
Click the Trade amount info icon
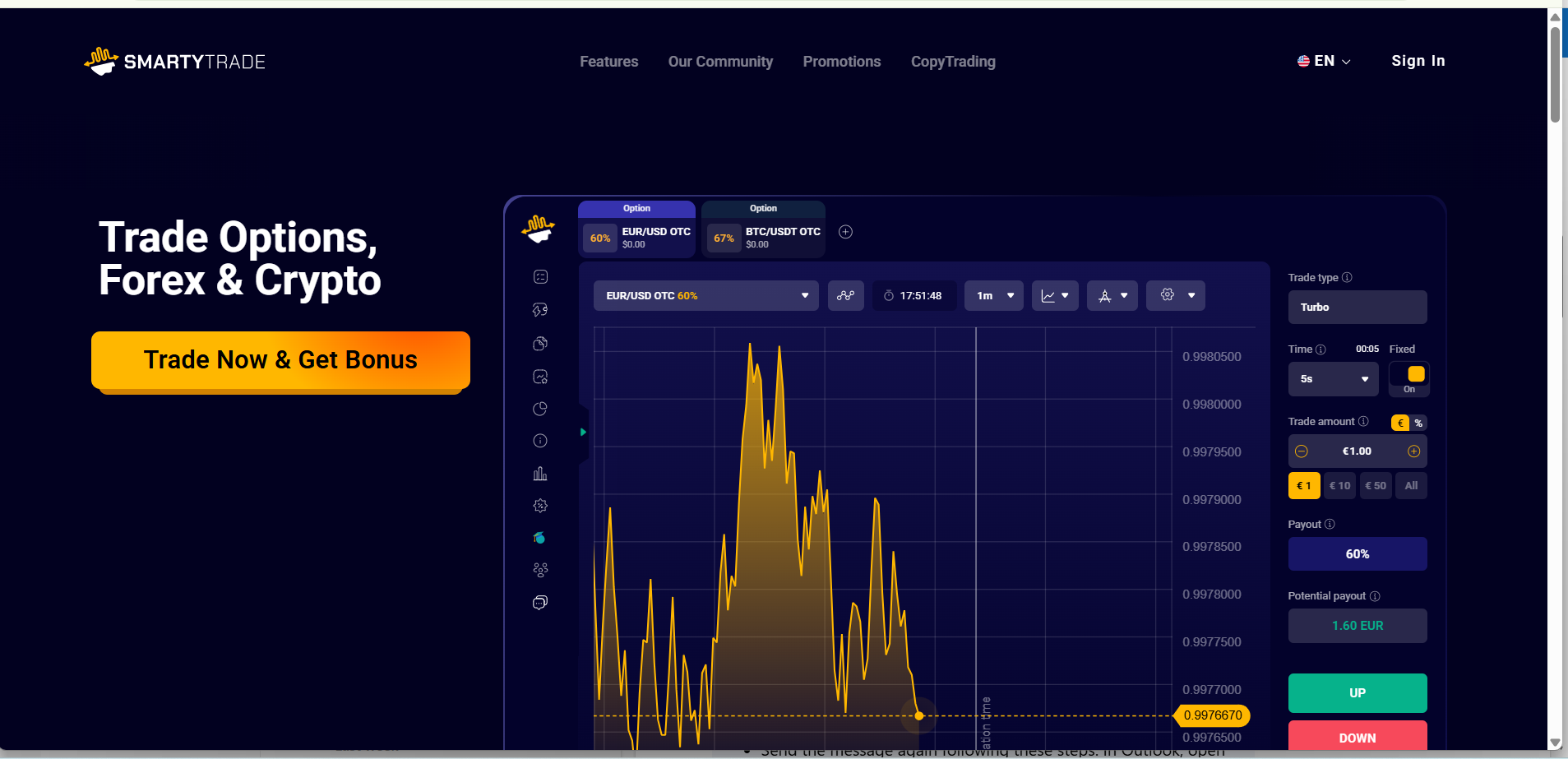[1363, 421]
